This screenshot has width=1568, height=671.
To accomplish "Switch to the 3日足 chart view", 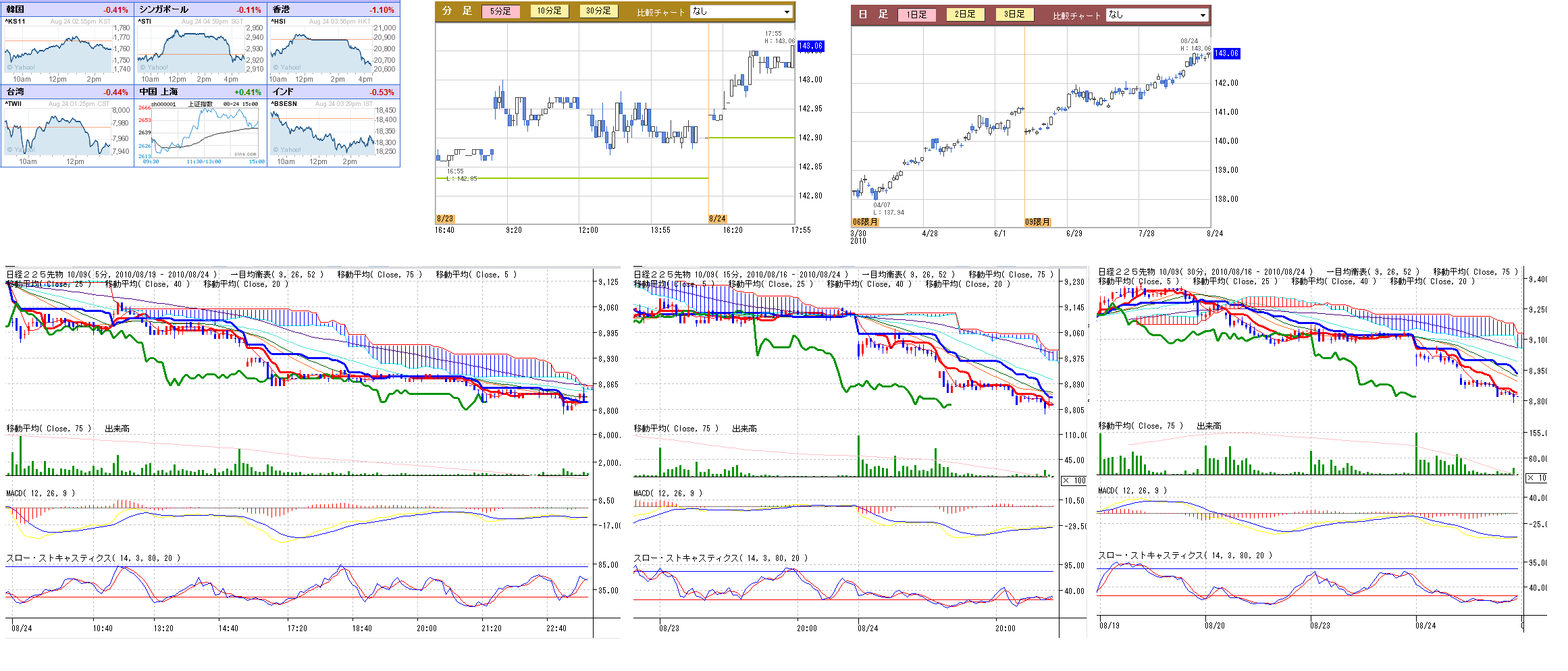I will (1014, 14).
